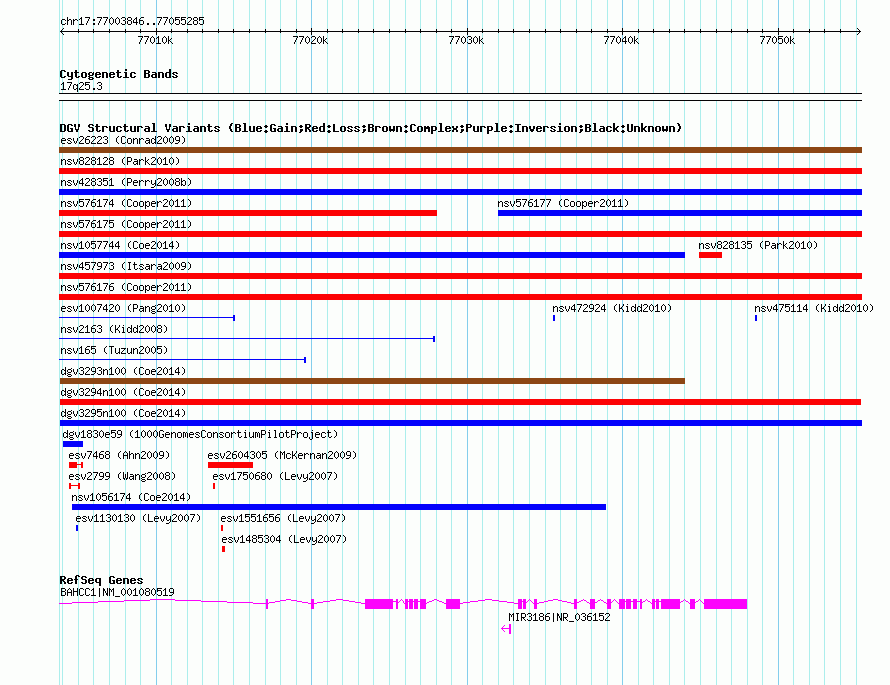Screen dimensions: 890x685
Task: Click the nsv576174 (Cooper2011) loss bar
Action: (x=248, y=213)
